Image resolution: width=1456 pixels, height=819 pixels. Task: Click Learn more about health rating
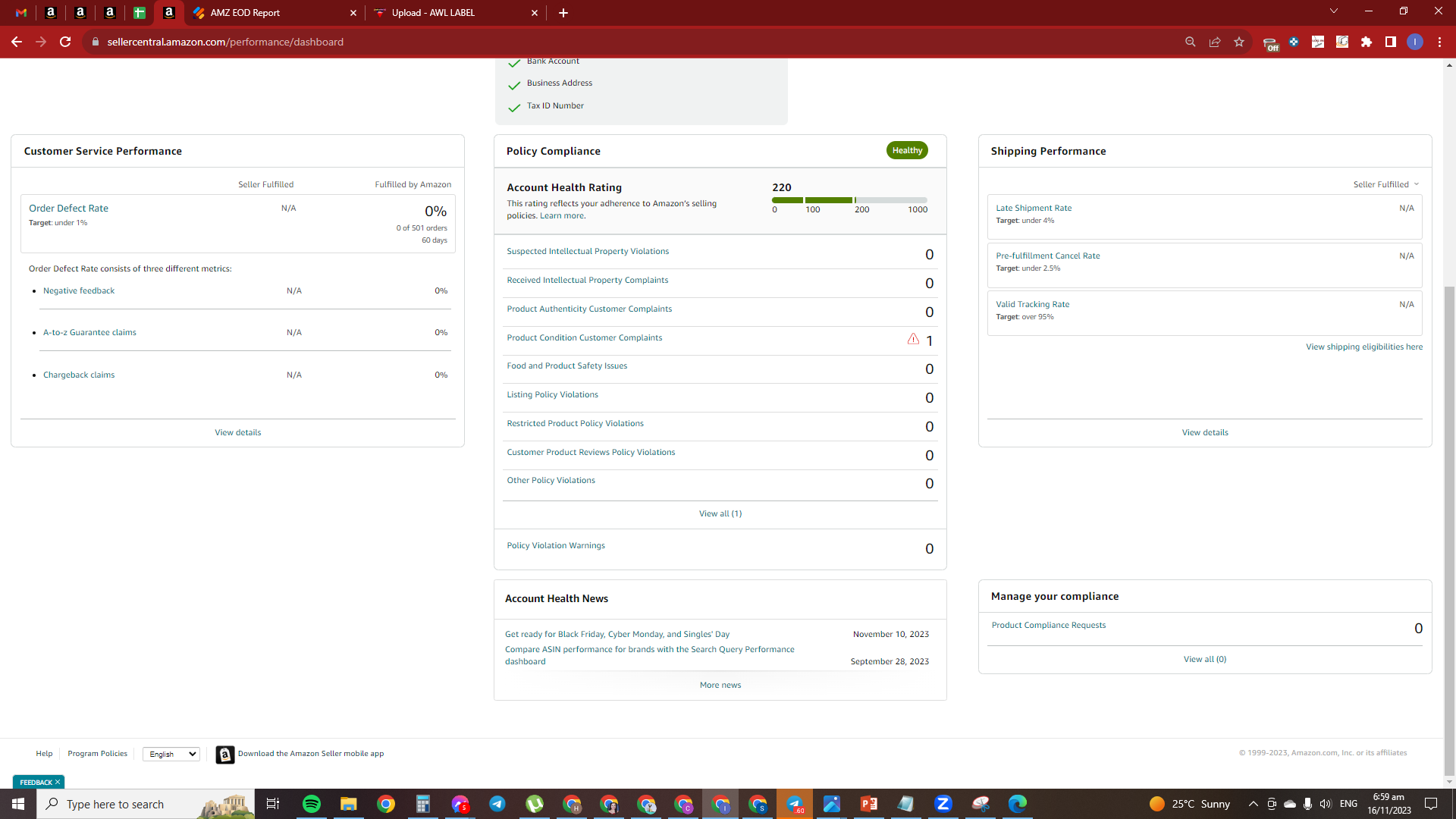pos(563,215)
